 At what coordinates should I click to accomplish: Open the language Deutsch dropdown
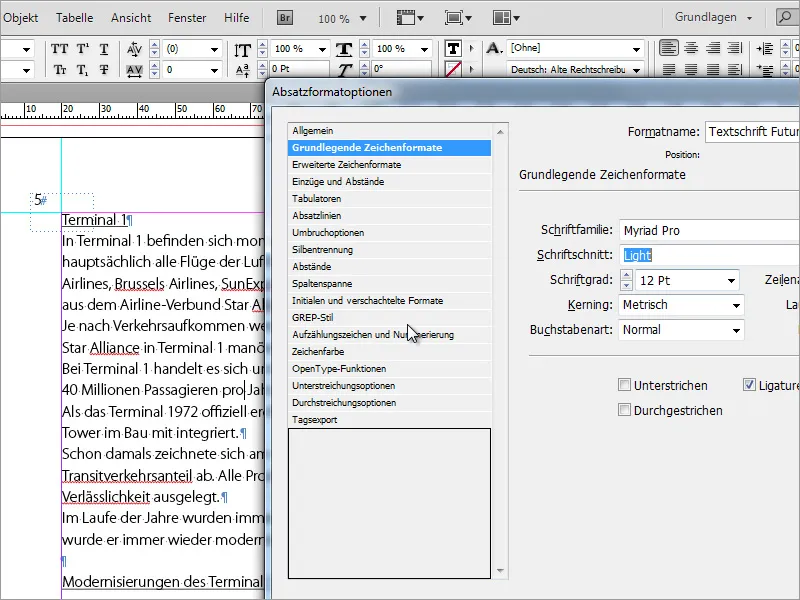[x=636, y=70]
